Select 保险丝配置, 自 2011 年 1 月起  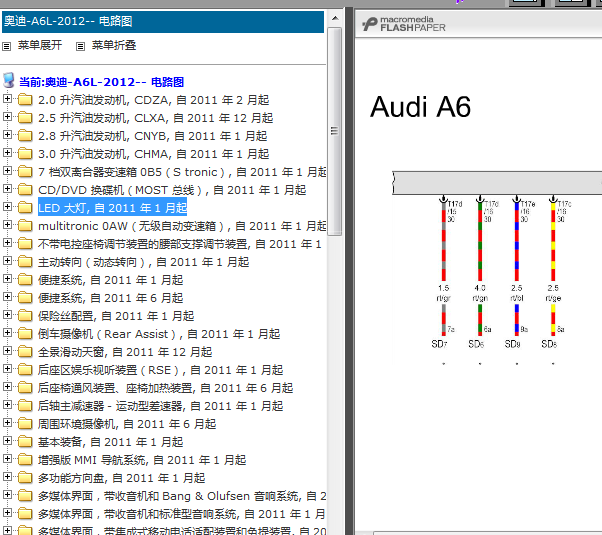coord(116,316)
